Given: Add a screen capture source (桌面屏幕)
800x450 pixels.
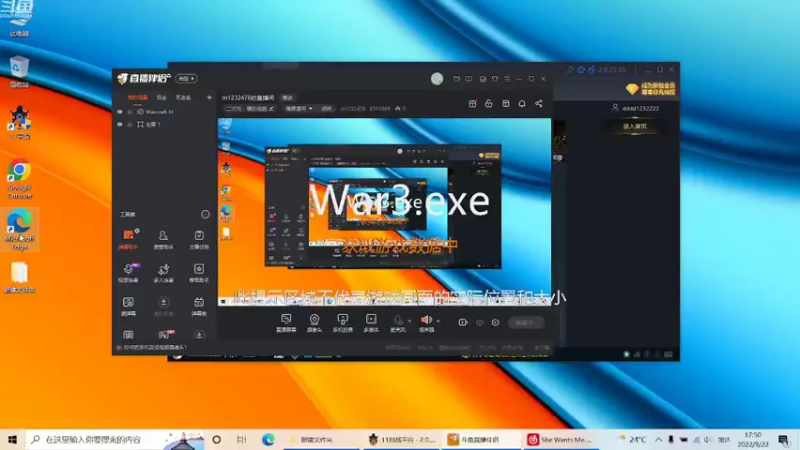Looking at the screenshot, I should [286, 323].
